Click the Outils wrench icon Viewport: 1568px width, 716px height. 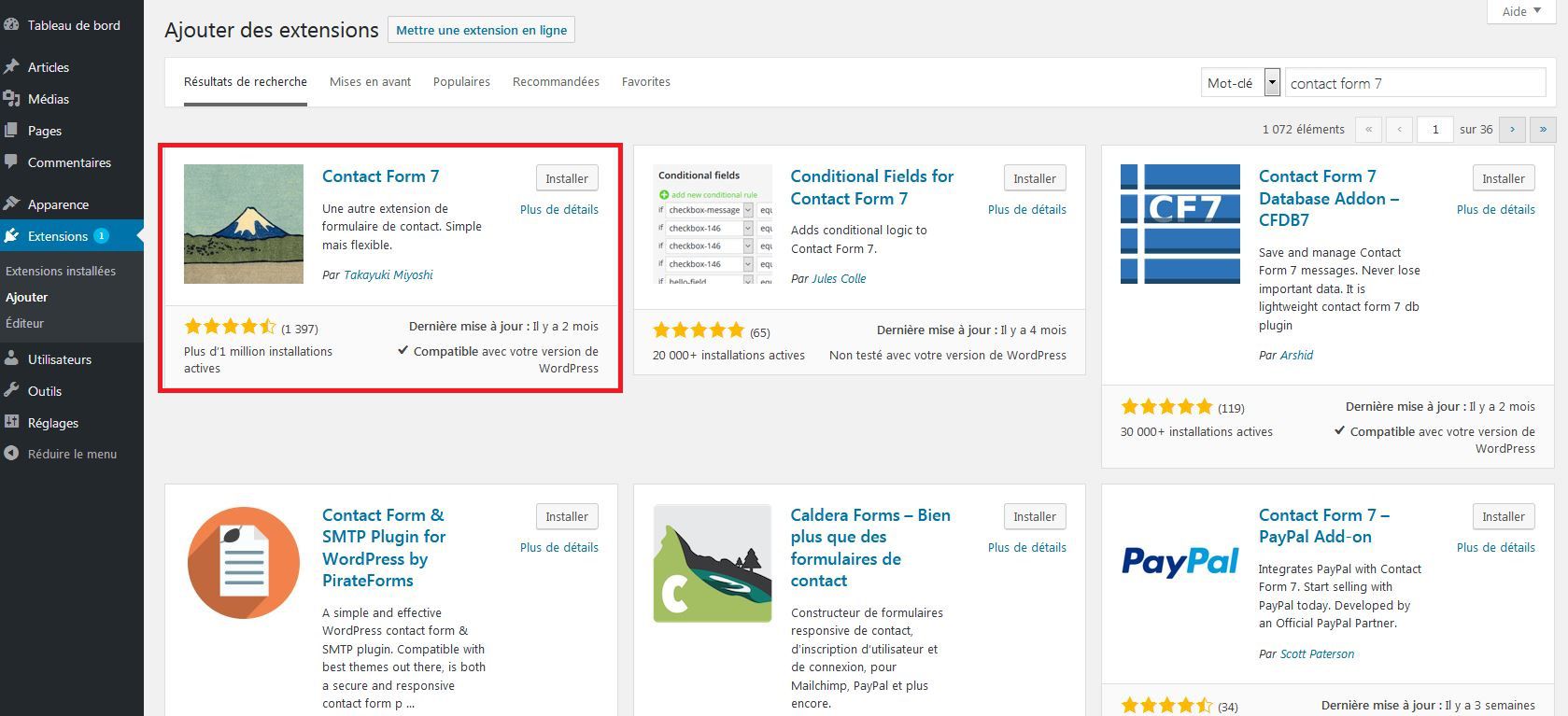pyautogui.click(x=11, y=391)
